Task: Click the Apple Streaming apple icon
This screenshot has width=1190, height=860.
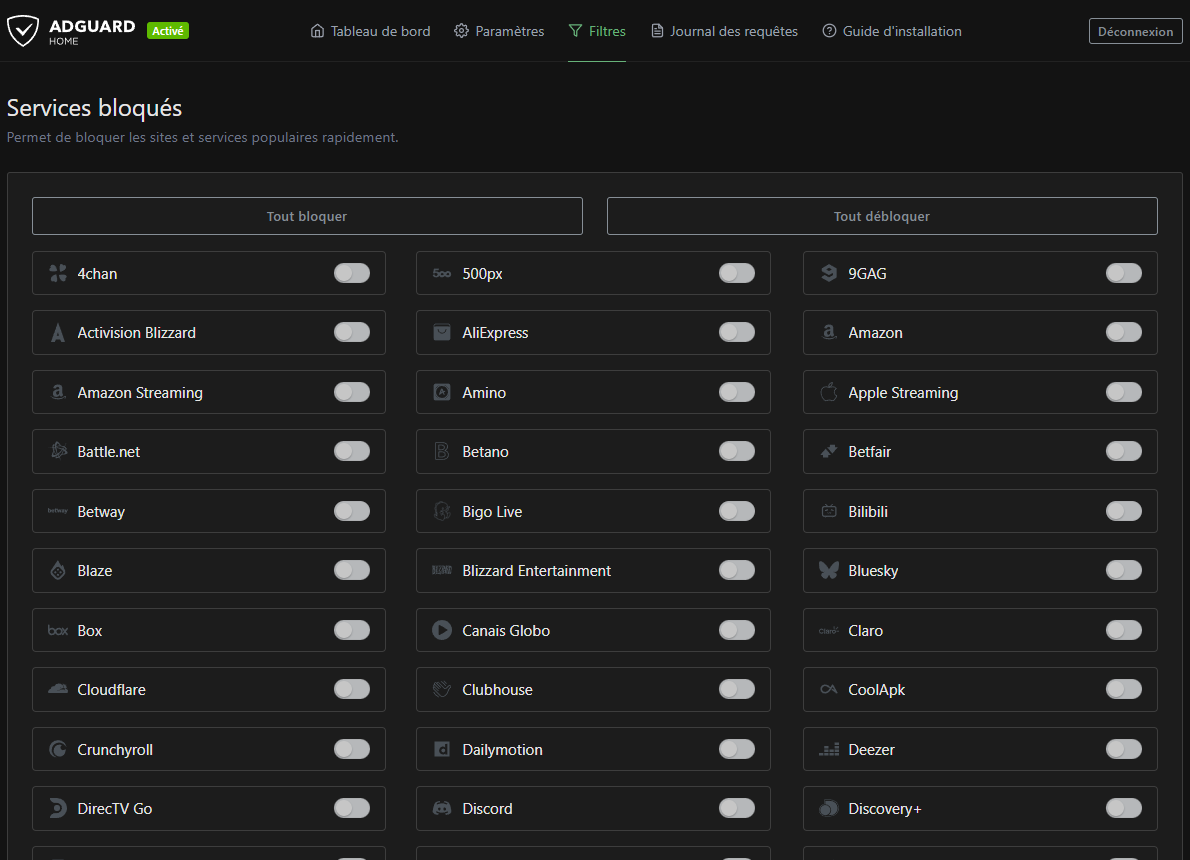Action: point(829,392)
